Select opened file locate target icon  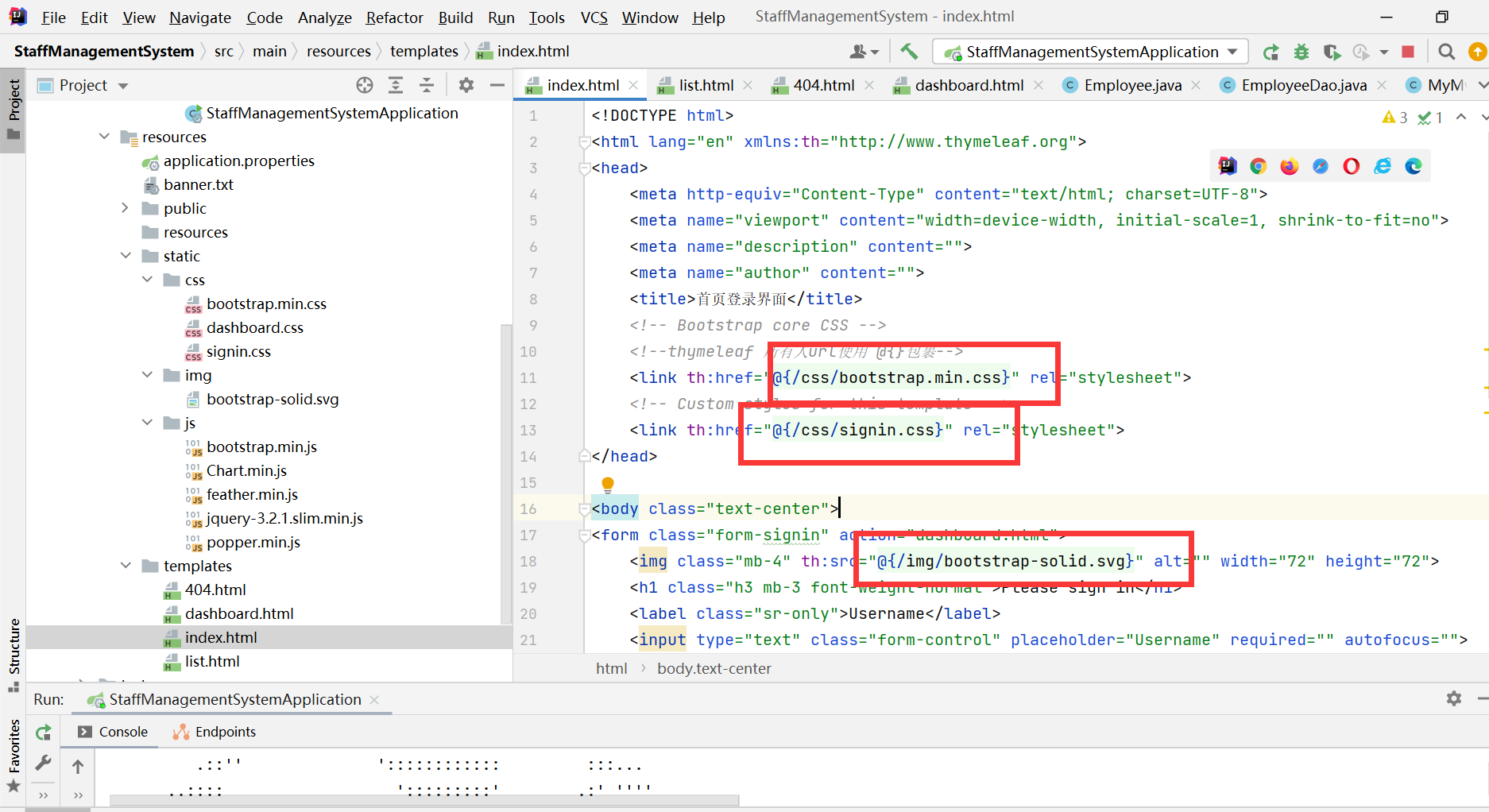(x=365, y=85)
